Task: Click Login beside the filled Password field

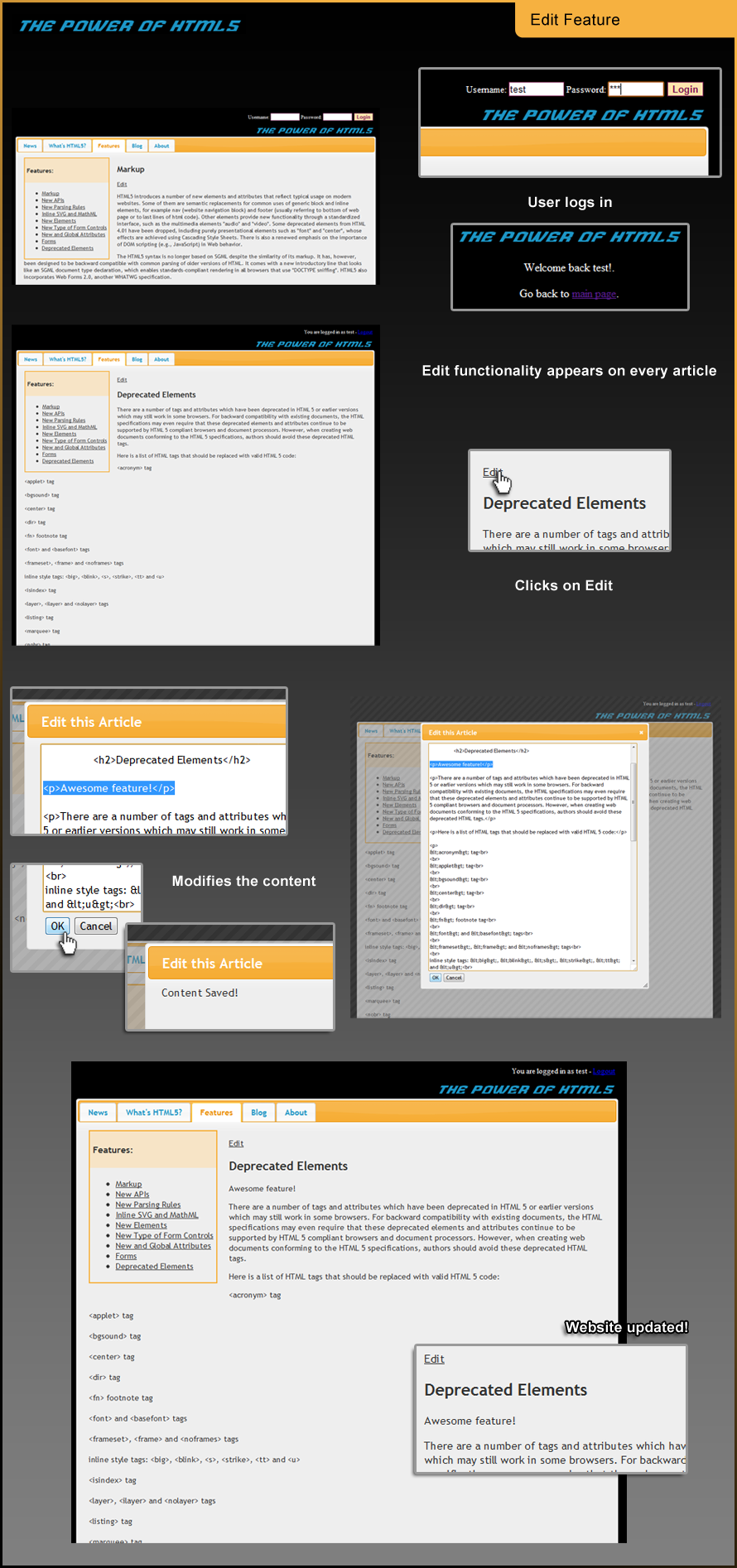Action: pyautogui.click(x=685, y=89)
